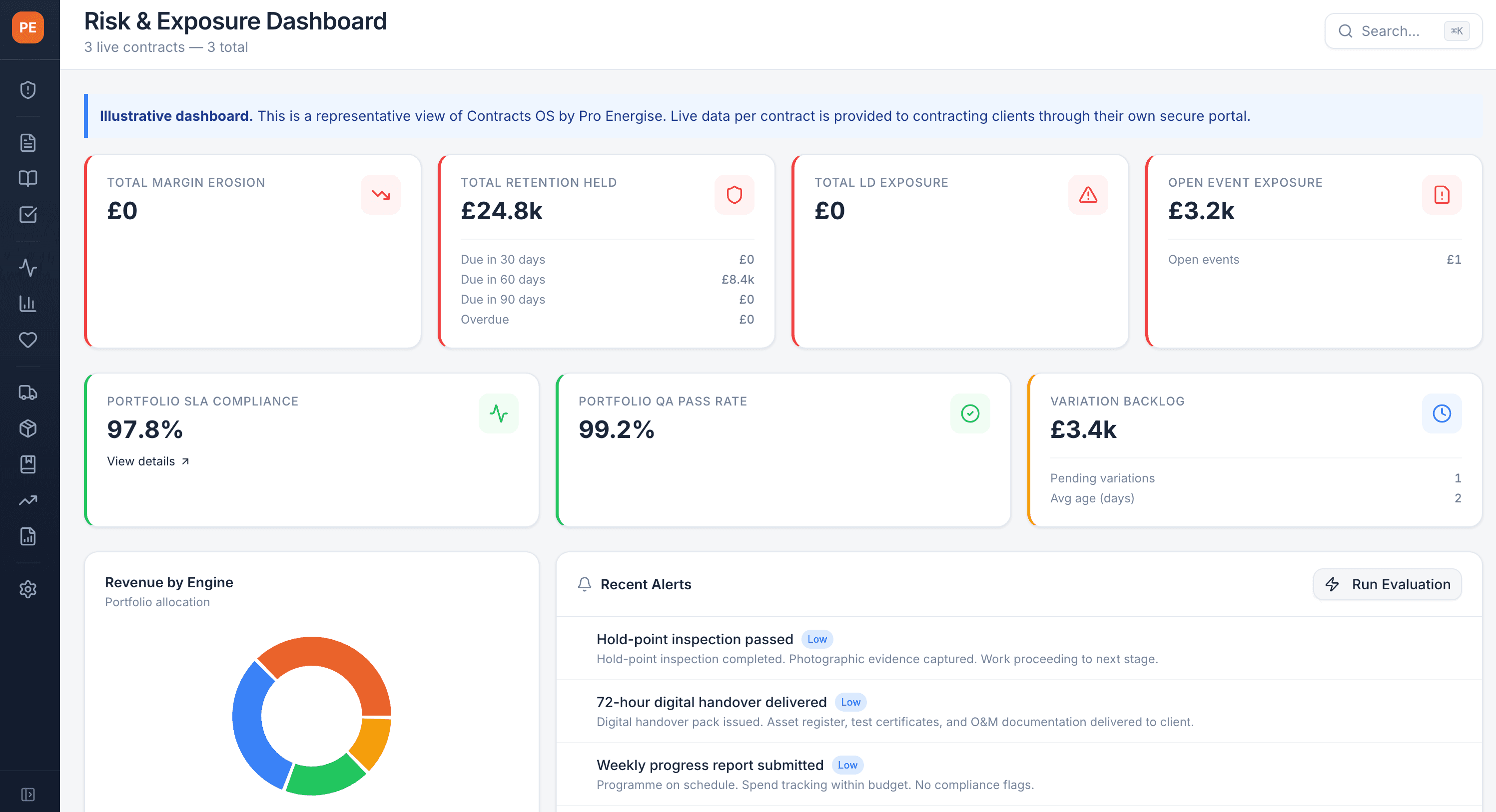Open the Weekly progress report submitted alert
The image size is (1496, 812).
point(1019,774)
